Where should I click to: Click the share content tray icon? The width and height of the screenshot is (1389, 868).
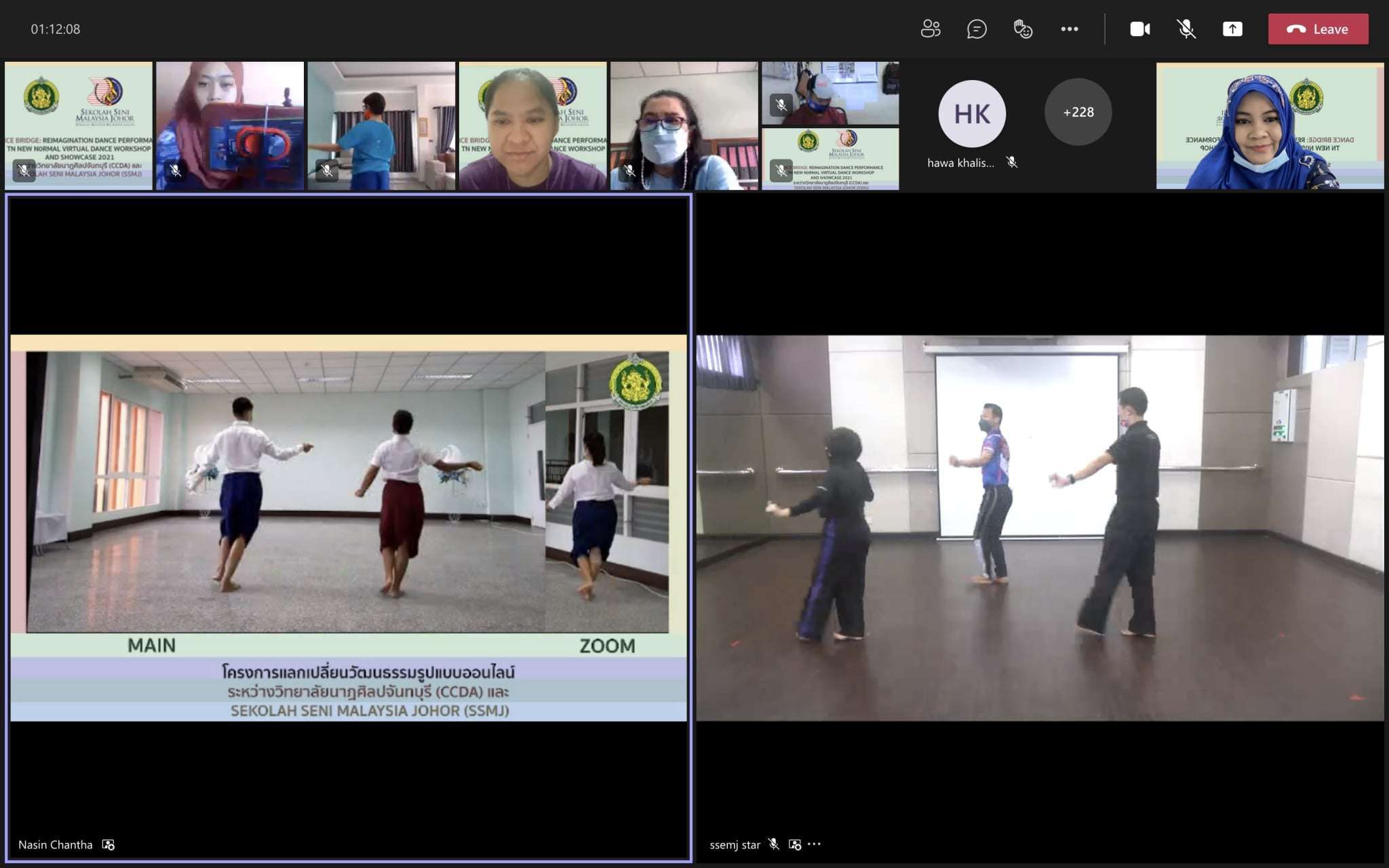[x=1232, y=29]
